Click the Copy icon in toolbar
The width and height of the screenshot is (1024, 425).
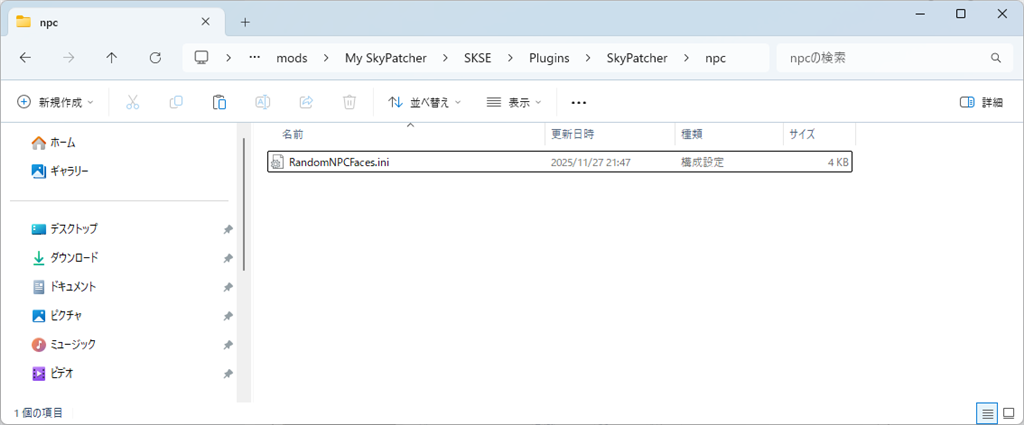click(176, 102)
